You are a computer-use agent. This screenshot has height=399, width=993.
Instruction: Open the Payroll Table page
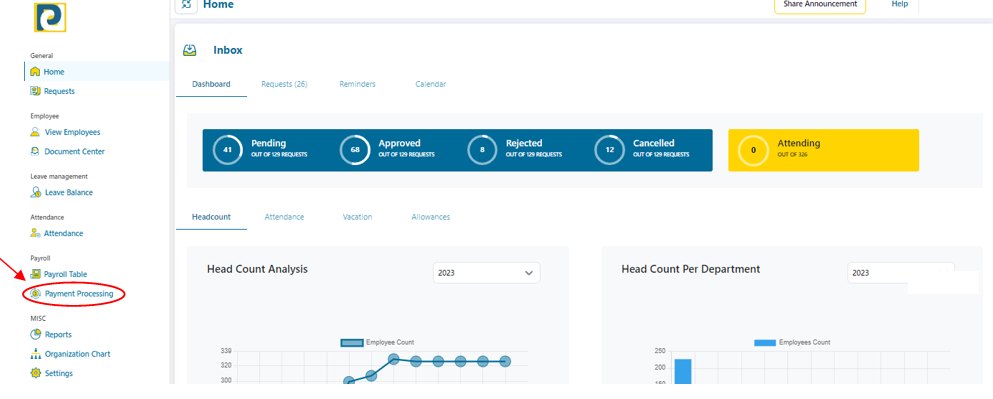point(65,274)
